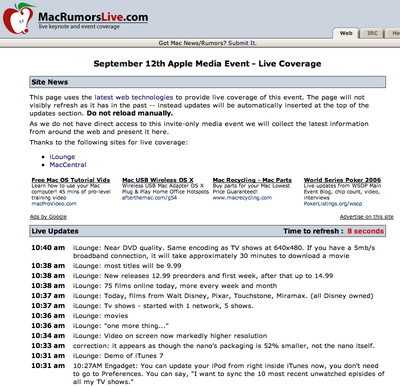This screenshot has height=386, width=400.
Task: Switch to the IRC tab
Action: 372,33
